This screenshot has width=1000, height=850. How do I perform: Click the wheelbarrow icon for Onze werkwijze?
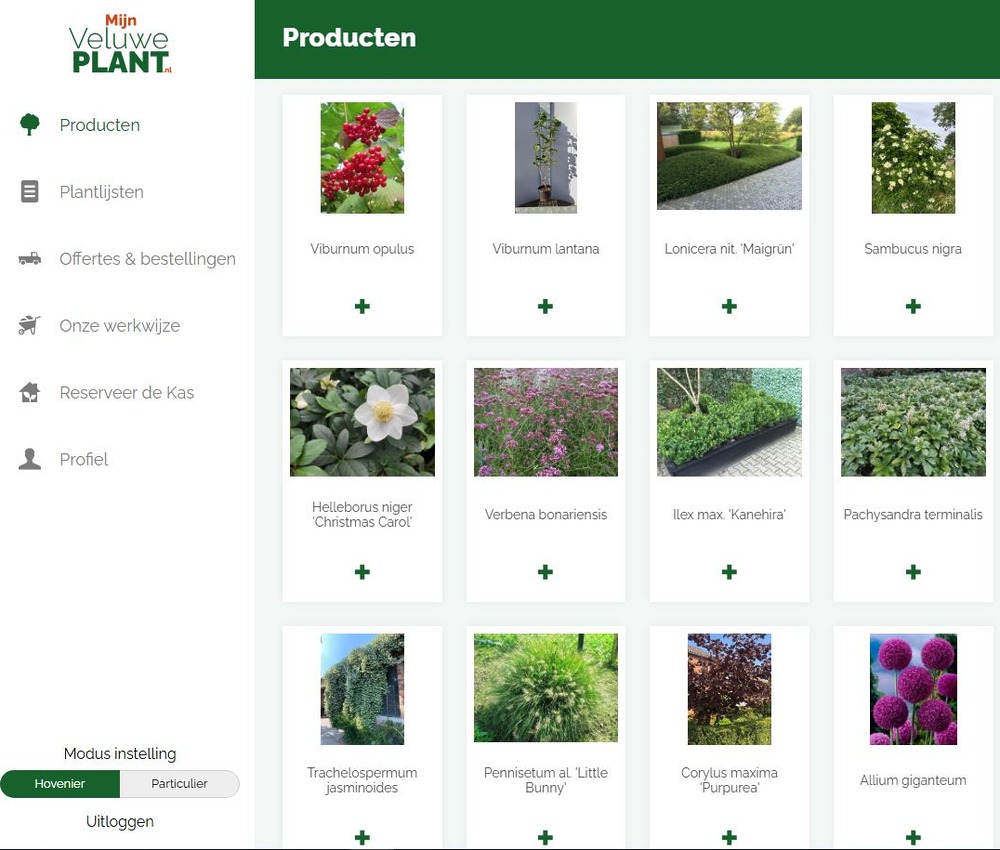click(x=30, y=326)
